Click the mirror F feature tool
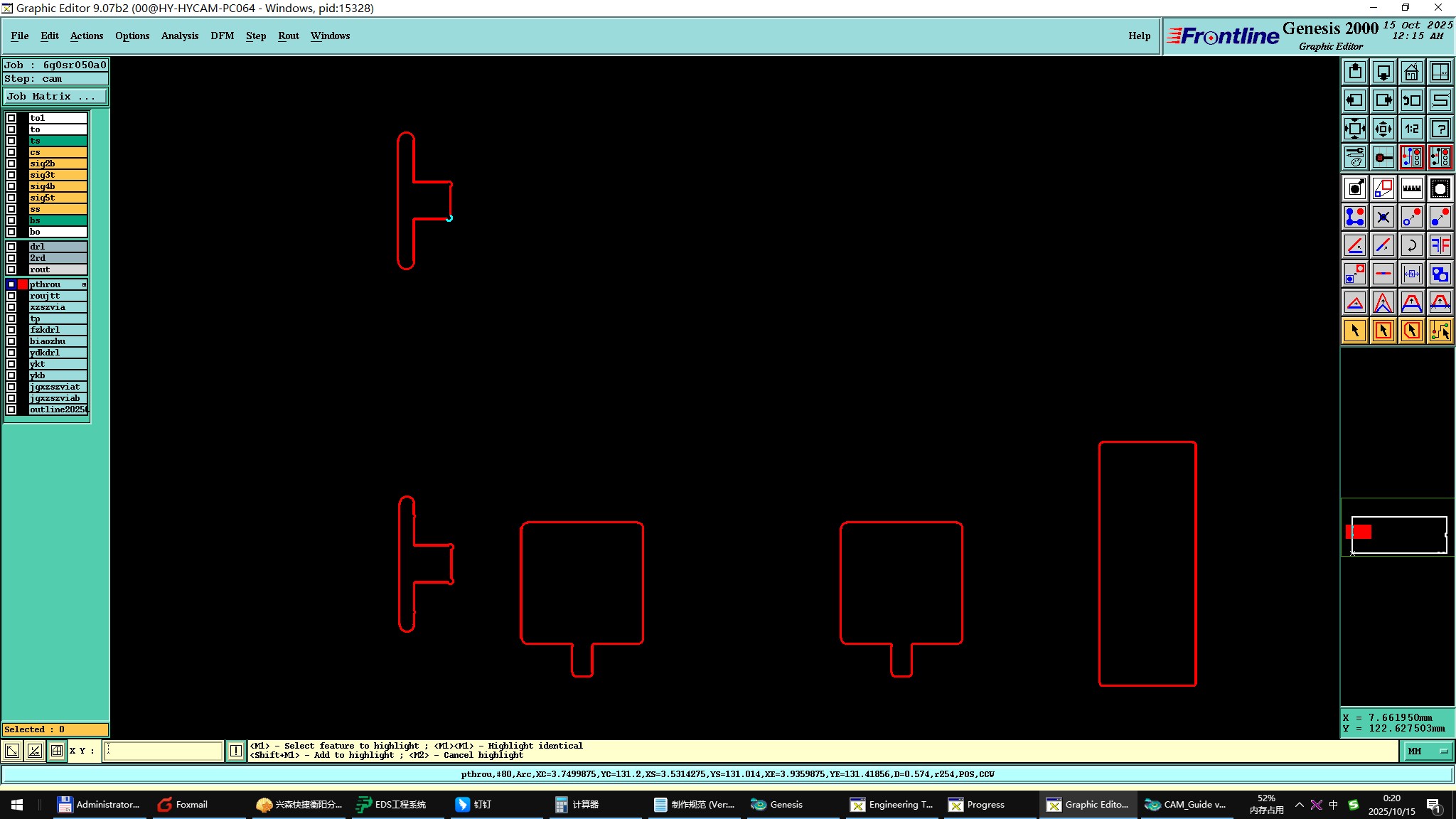 tap(1440, 245)
